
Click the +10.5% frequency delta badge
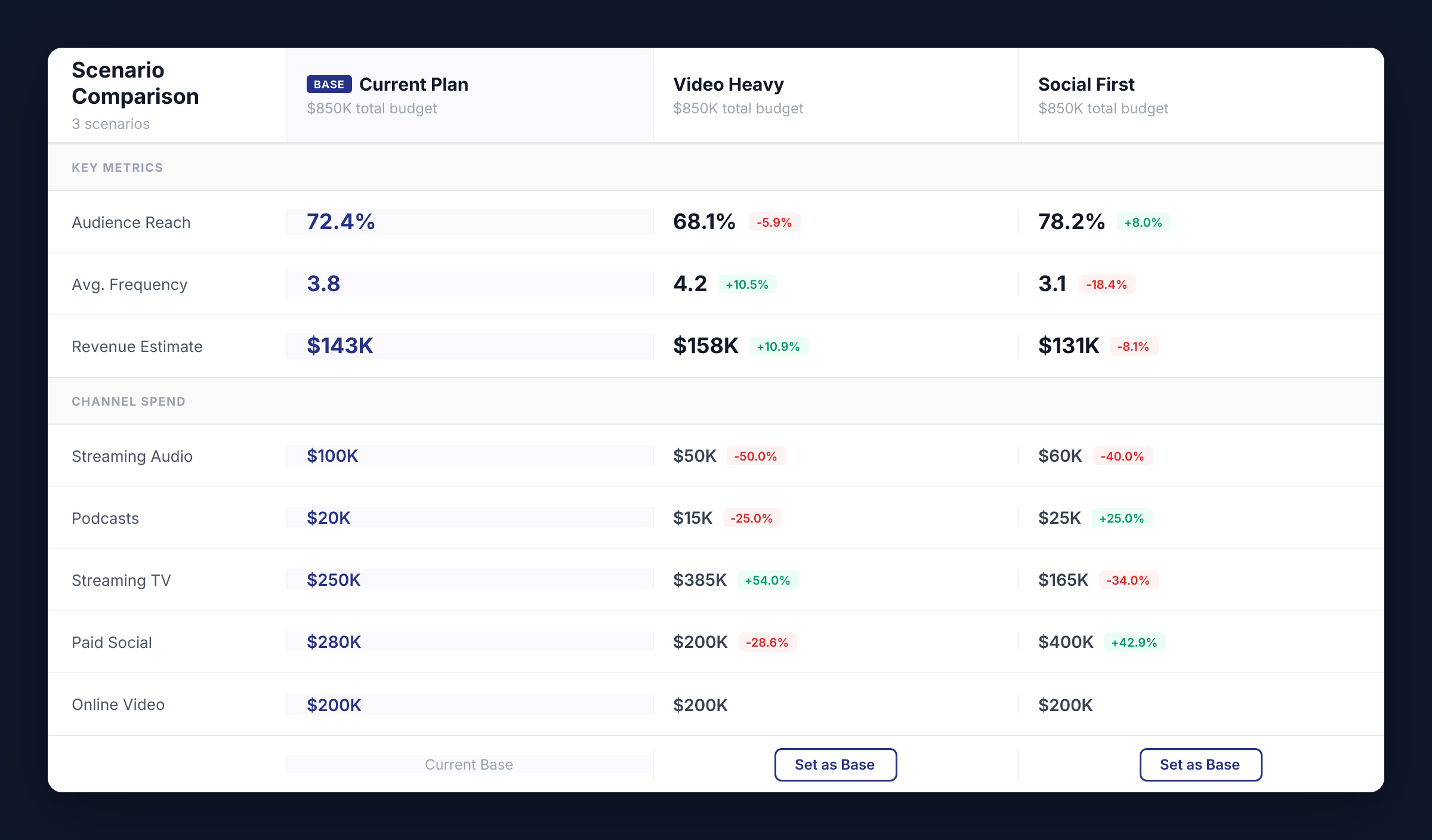point(747,285)
